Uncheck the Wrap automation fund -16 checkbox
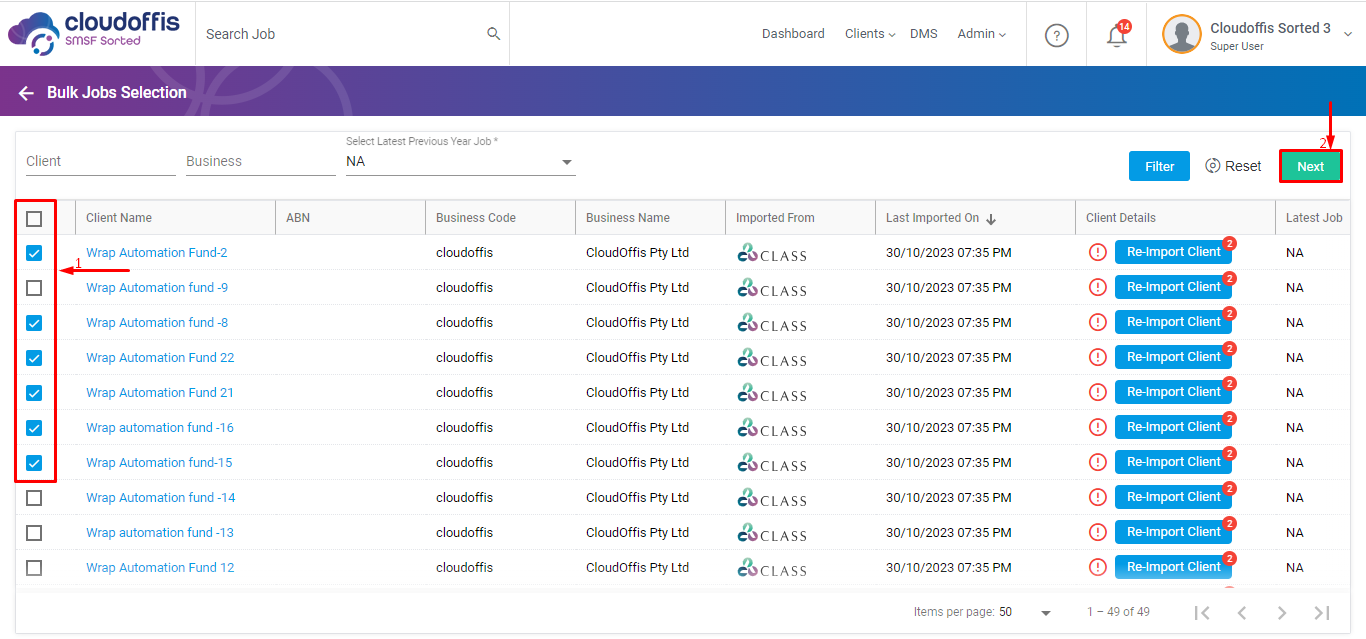The height and width of the screenshot is (639, 1366). click(34, 428)
